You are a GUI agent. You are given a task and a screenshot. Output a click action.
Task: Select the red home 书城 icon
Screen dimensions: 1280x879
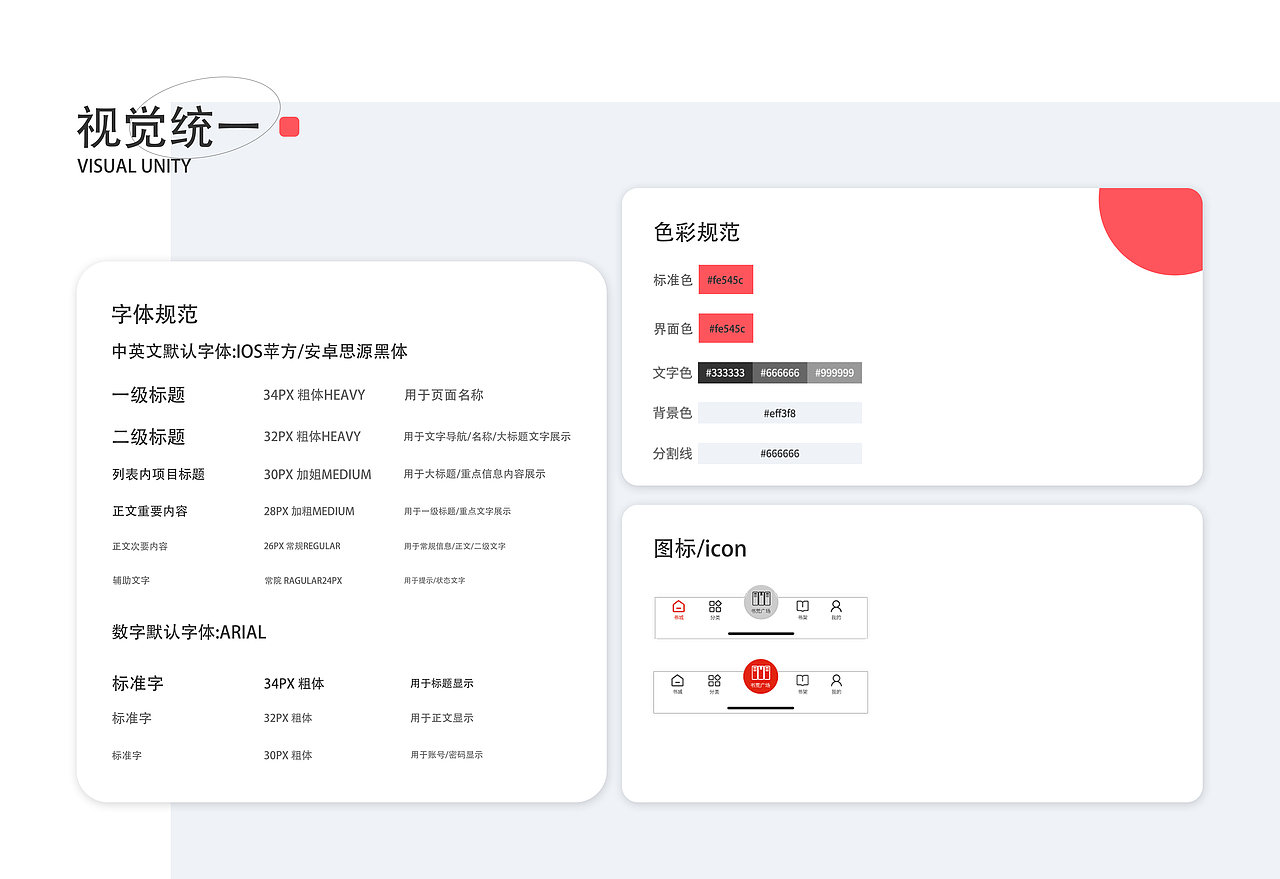[x=678, y=605]
